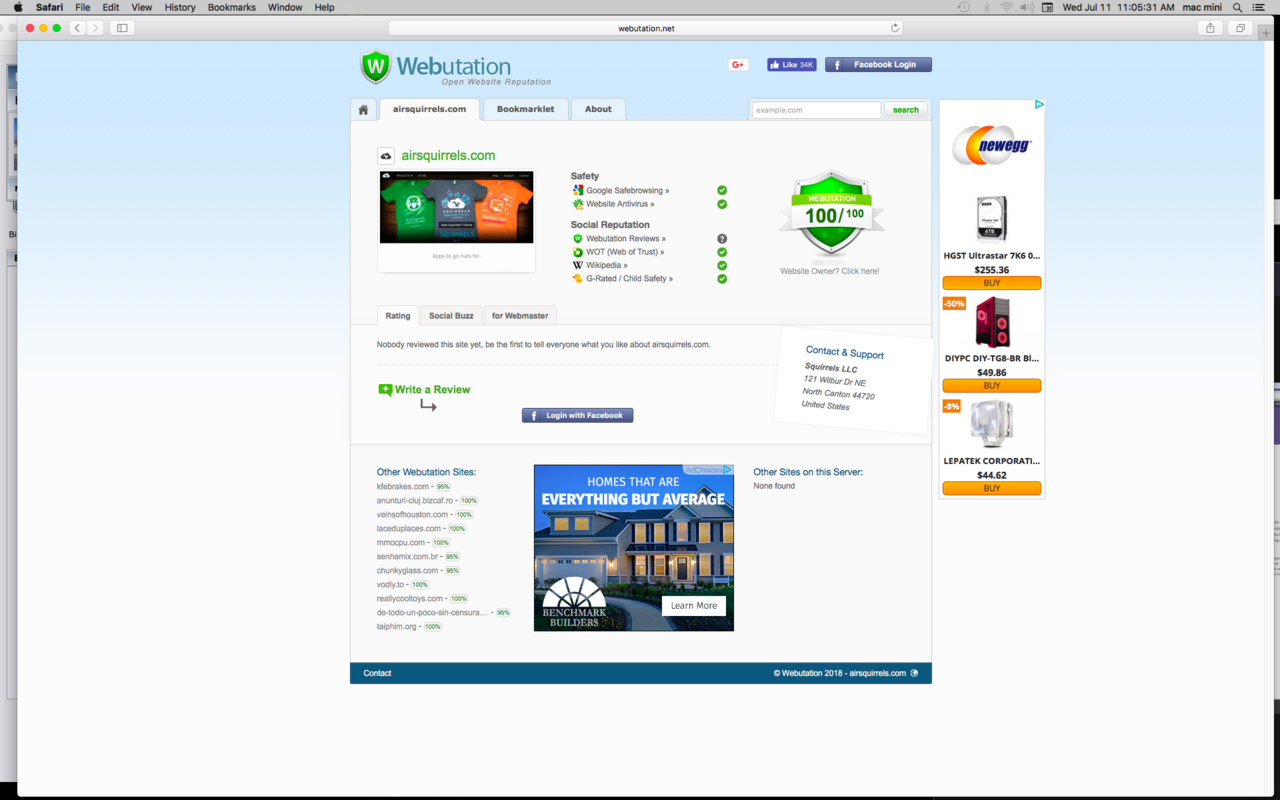Select the Rating tab

pos(398,316)
